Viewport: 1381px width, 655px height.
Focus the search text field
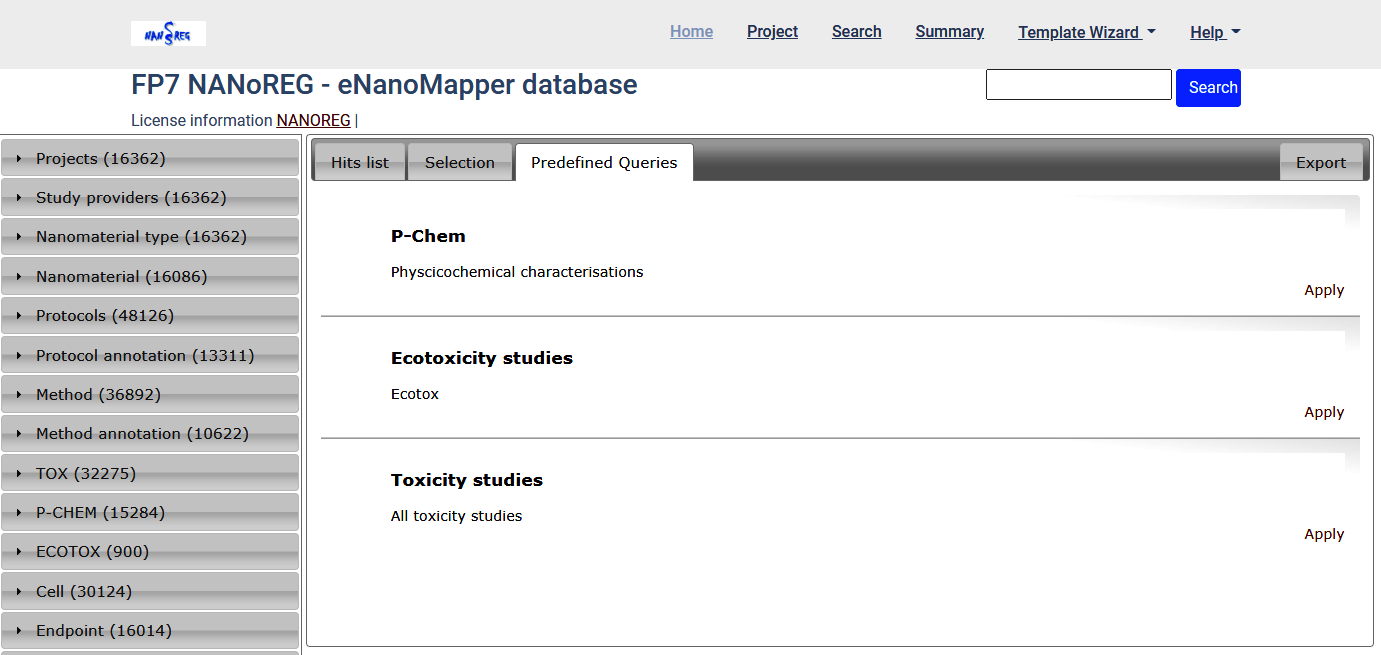coord(1078,85)
